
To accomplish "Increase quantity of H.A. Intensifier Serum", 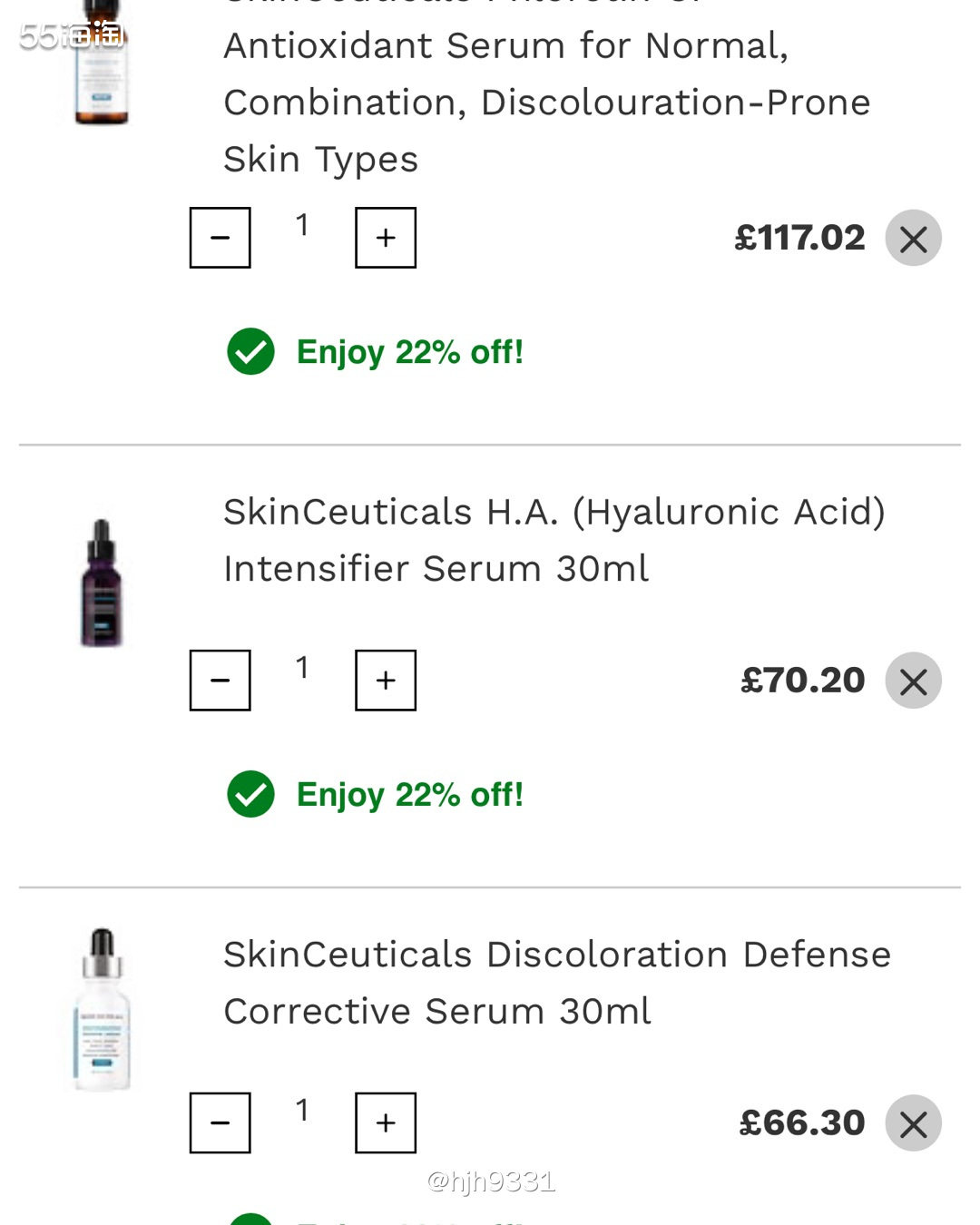I will click(x=386, y=681).
